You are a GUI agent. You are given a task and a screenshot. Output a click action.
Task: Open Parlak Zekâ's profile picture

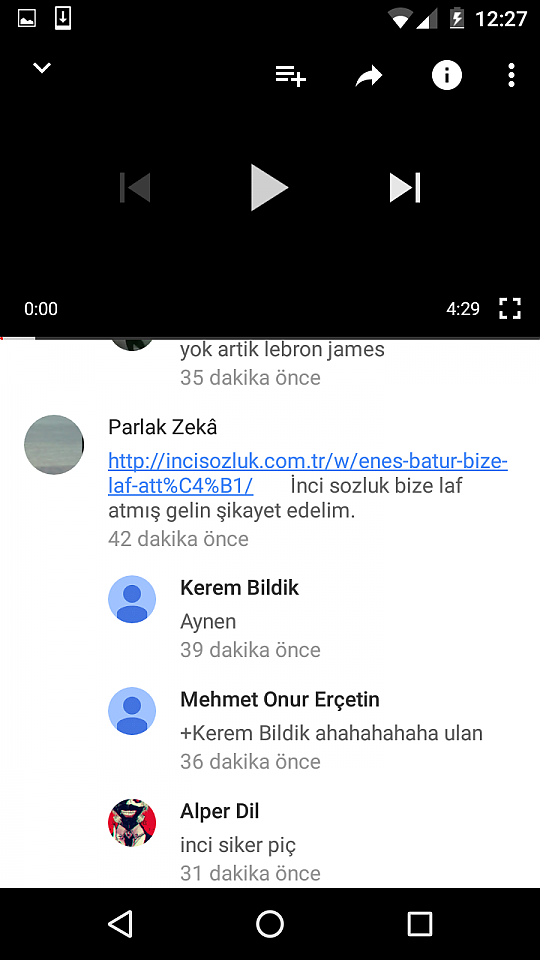pos(54,444)
